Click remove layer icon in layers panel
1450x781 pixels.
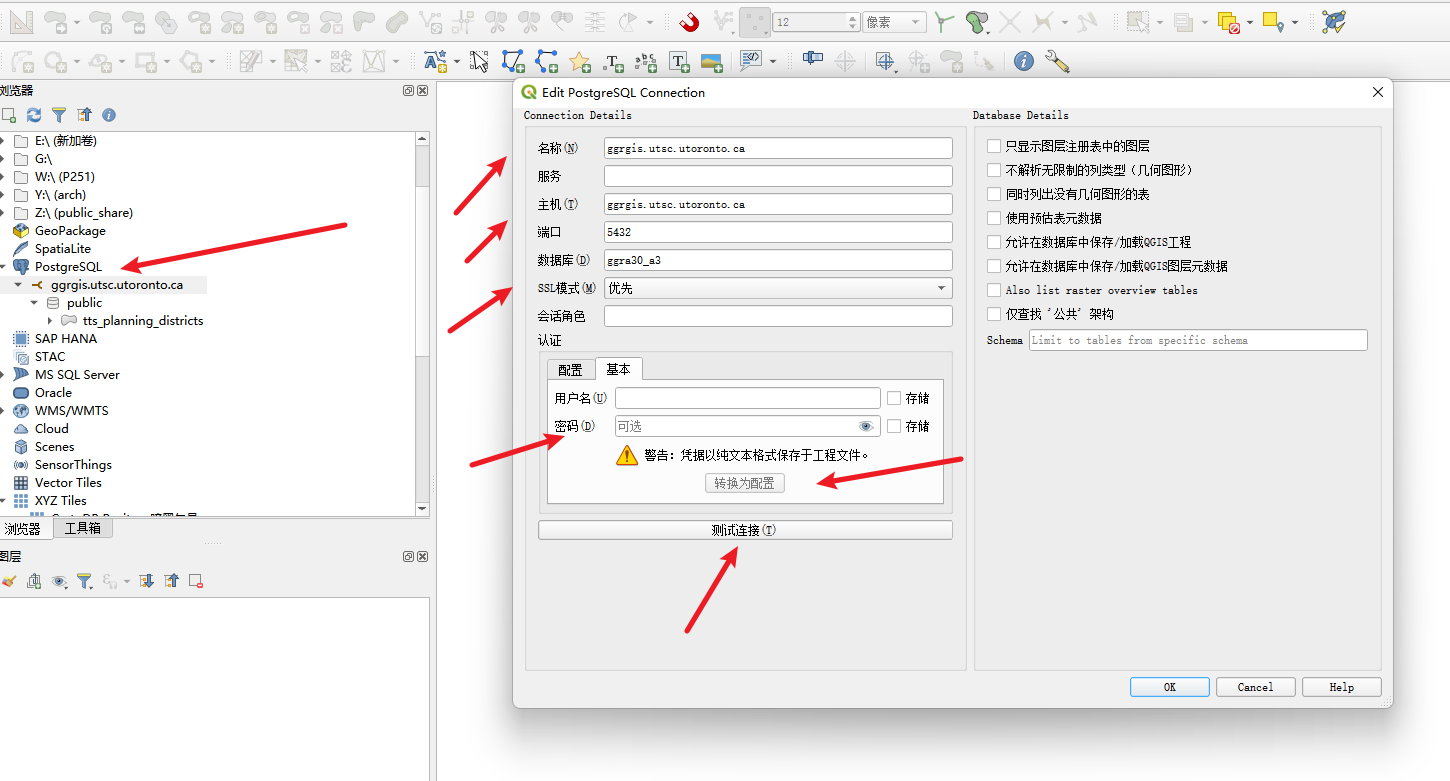(x=196, y=580)
